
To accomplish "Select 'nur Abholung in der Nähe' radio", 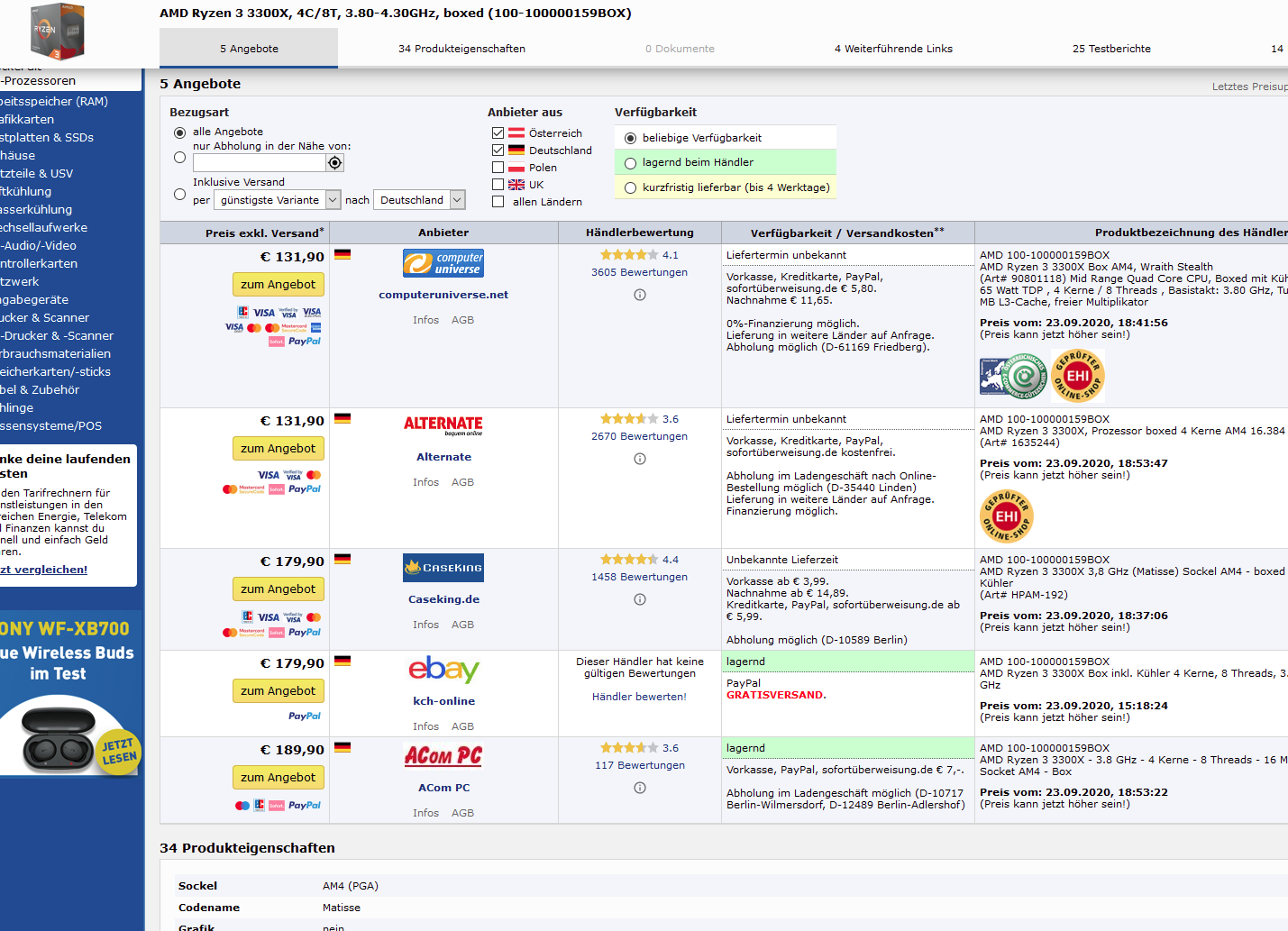I will pos(179,158).
